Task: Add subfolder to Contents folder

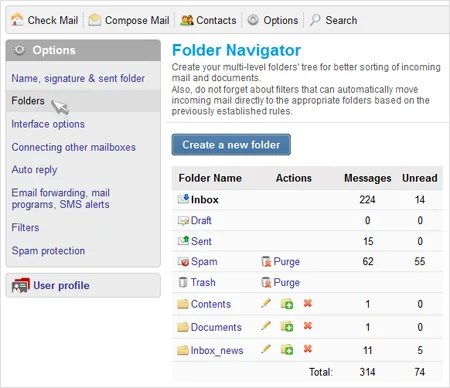Action: tap(287, 304)
